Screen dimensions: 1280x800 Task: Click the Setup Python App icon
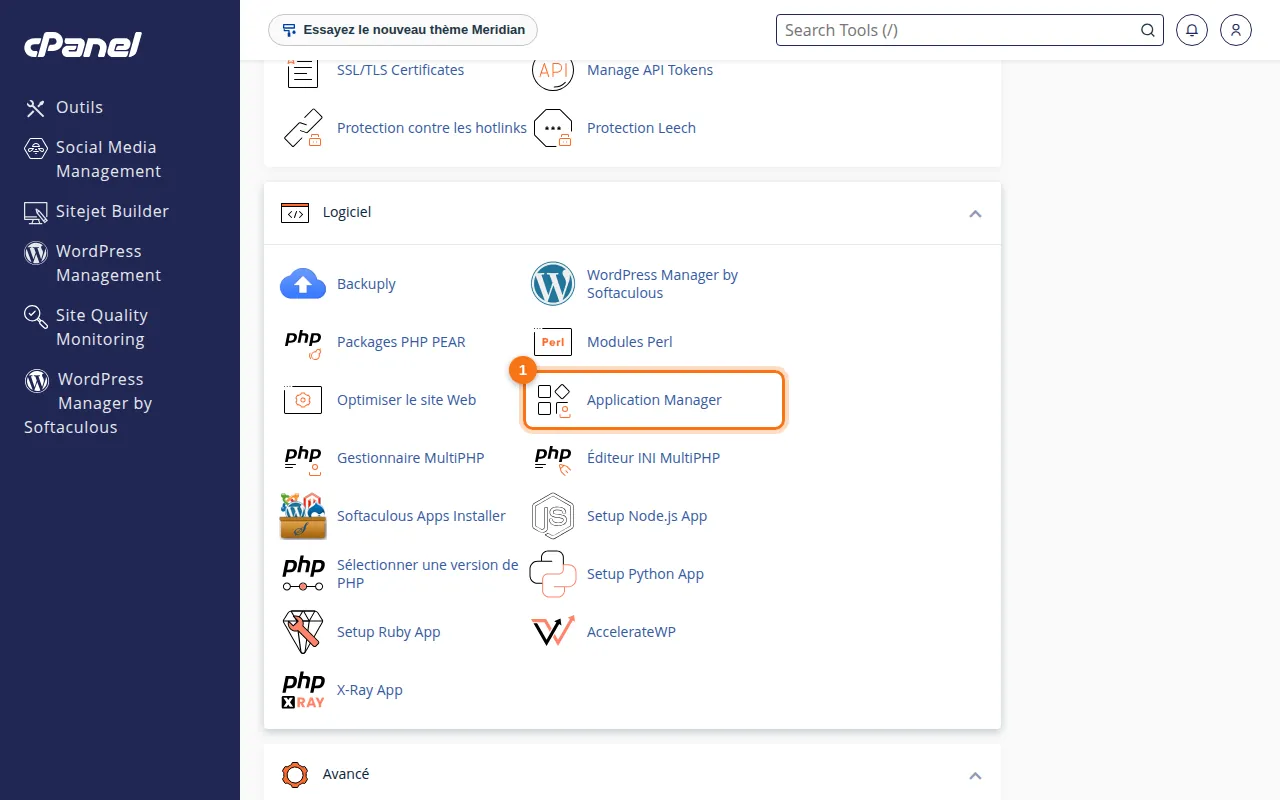point(553,574)
